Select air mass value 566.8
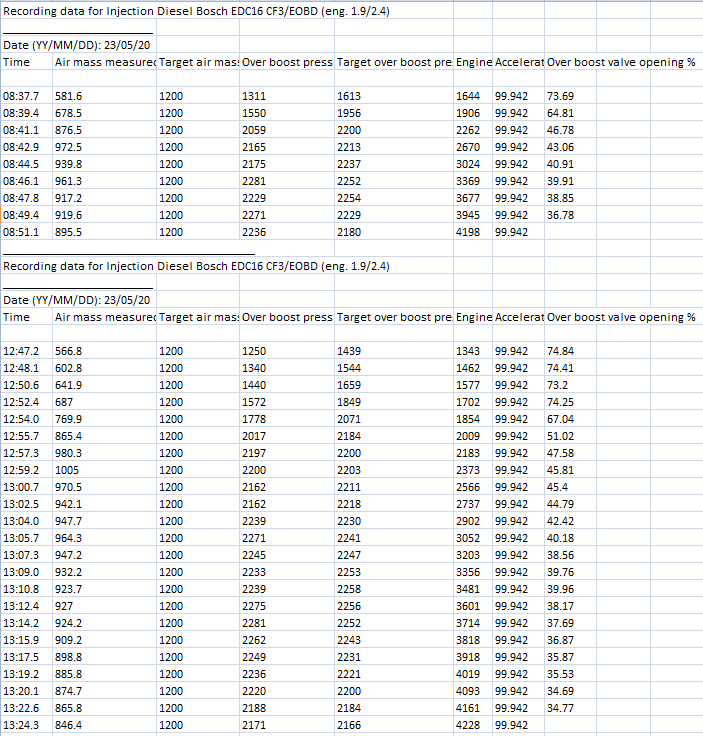 [x=69, y=351]
